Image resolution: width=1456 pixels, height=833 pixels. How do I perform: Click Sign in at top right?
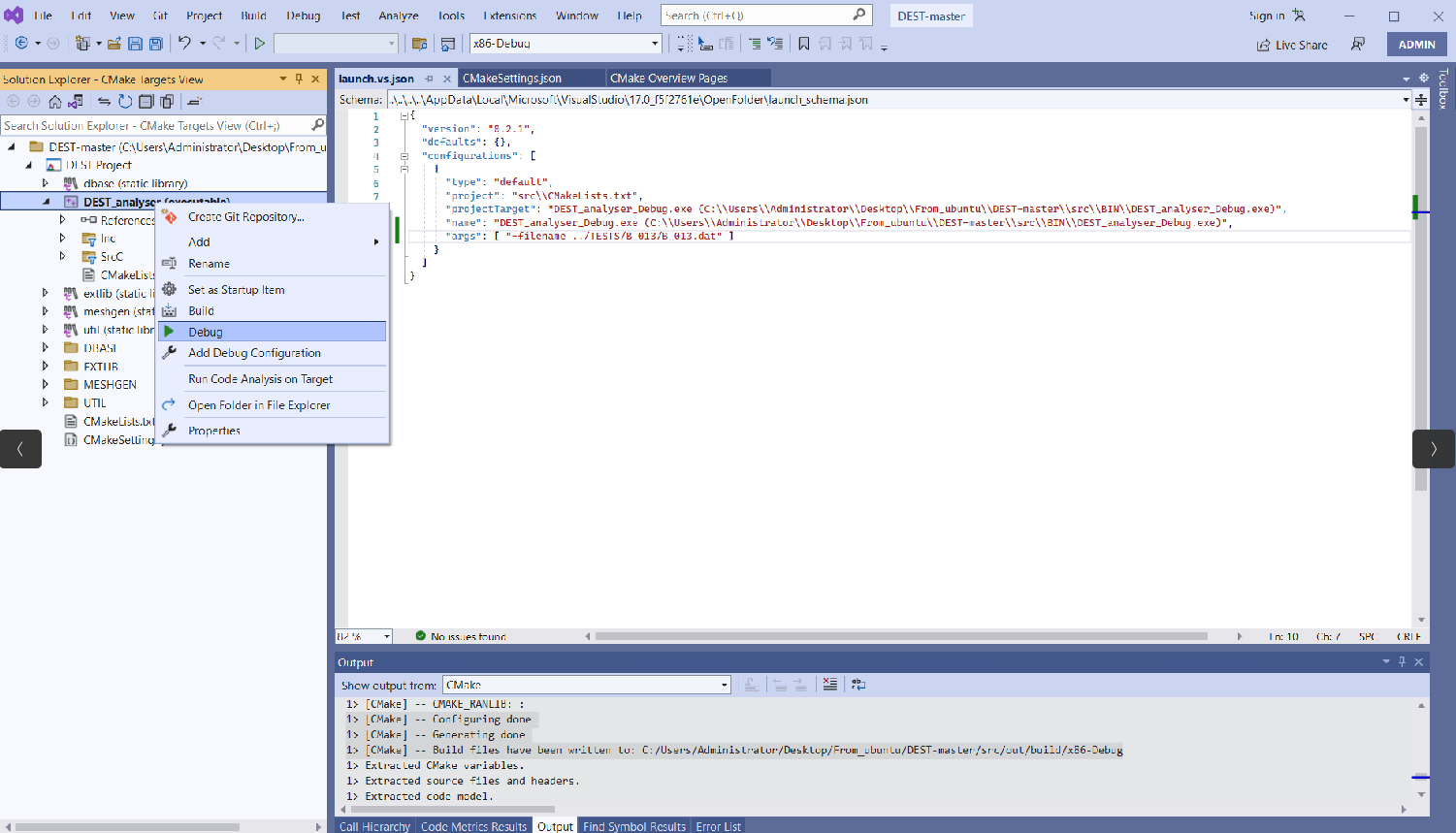pos(1267,16)
